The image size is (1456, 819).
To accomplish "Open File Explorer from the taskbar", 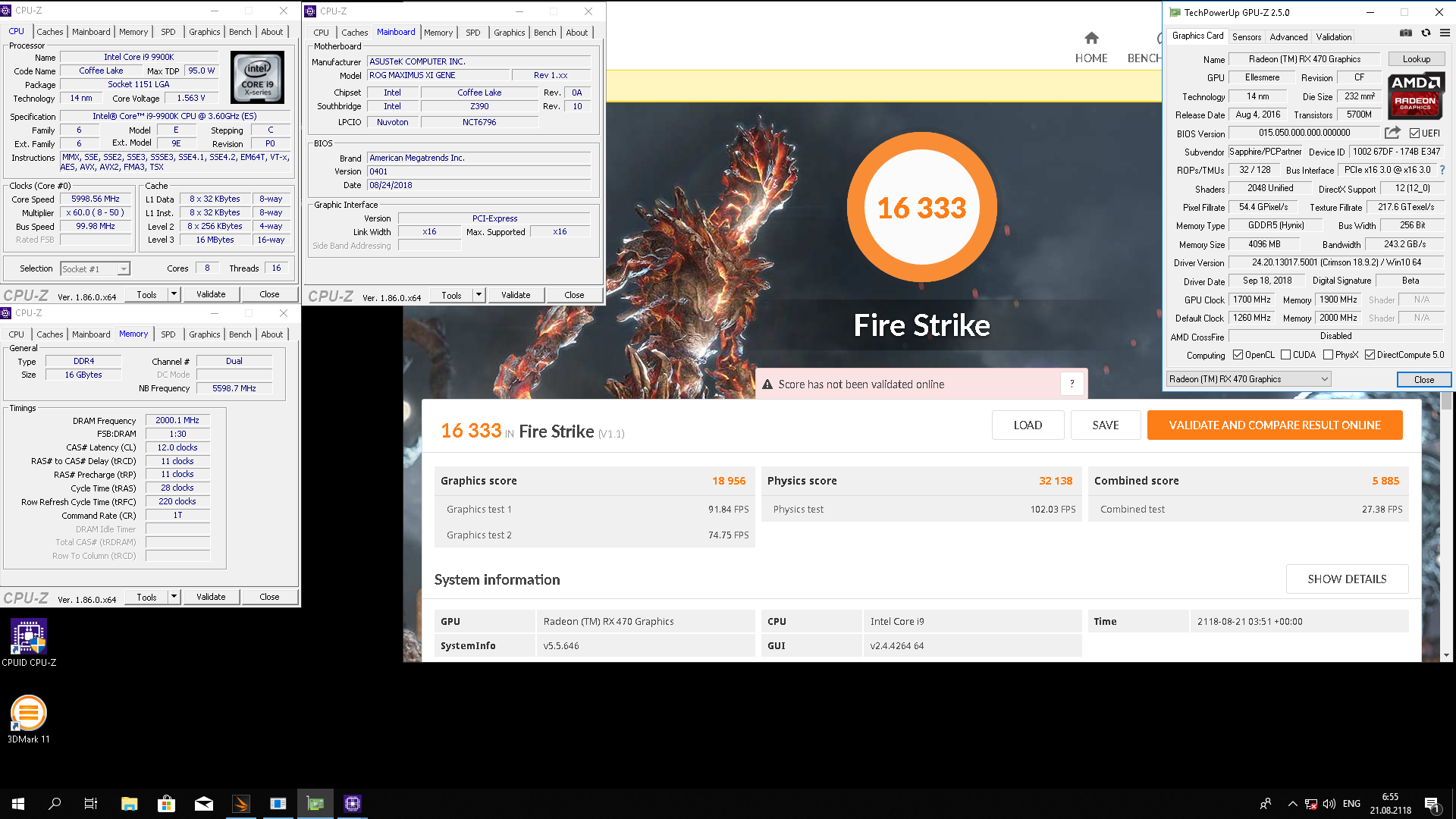I will [129, 804].
